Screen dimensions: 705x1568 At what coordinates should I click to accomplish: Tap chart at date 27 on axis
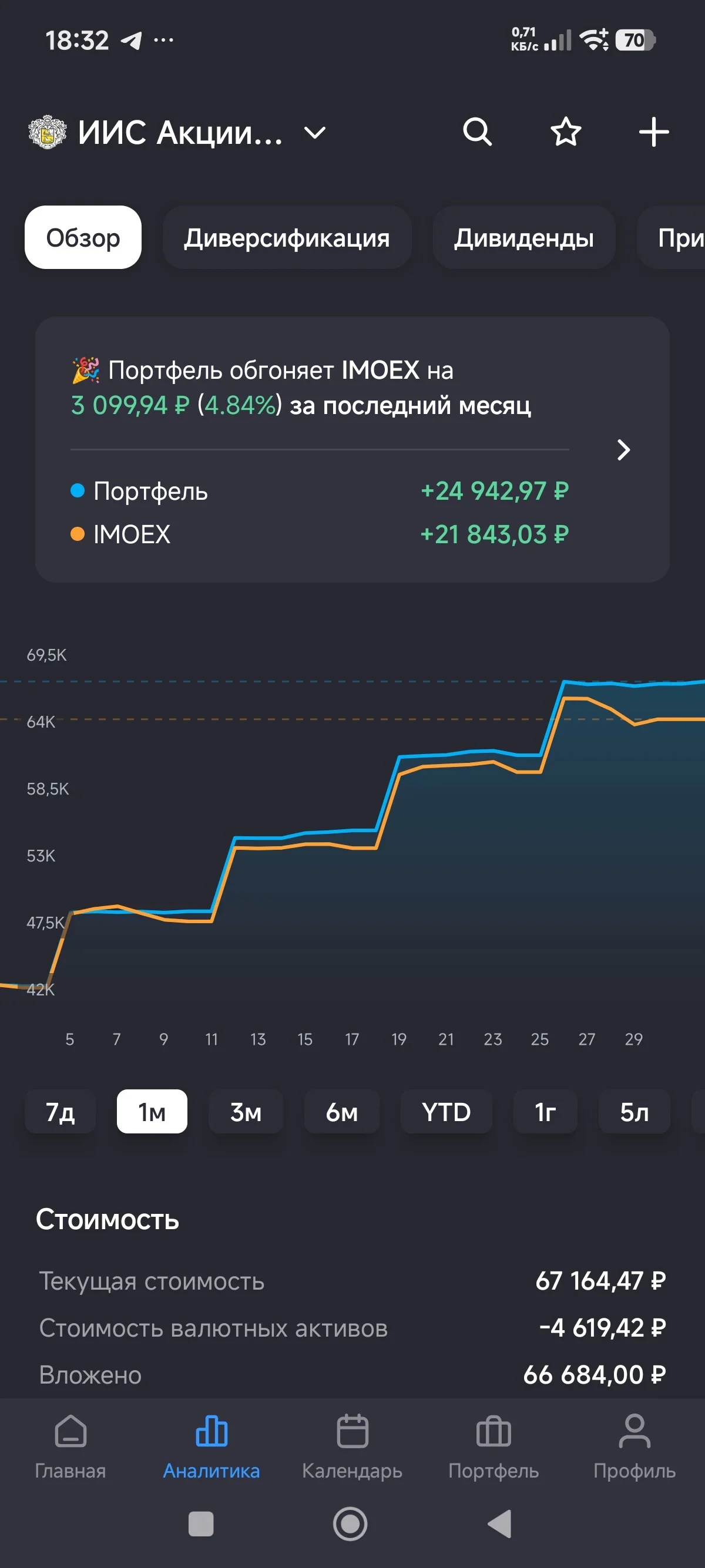click(x=587, y=1039)
